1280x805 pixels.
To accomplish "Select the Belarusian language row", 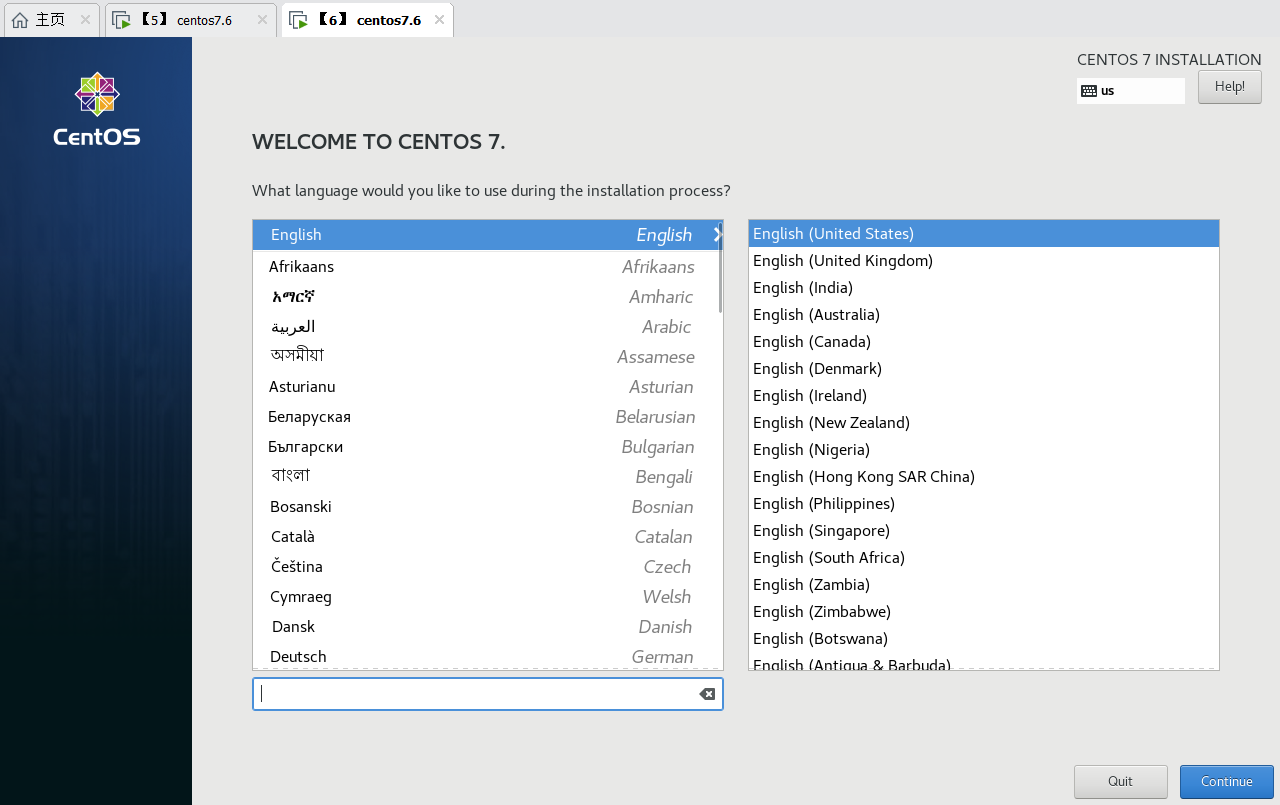I will (488, 417).
